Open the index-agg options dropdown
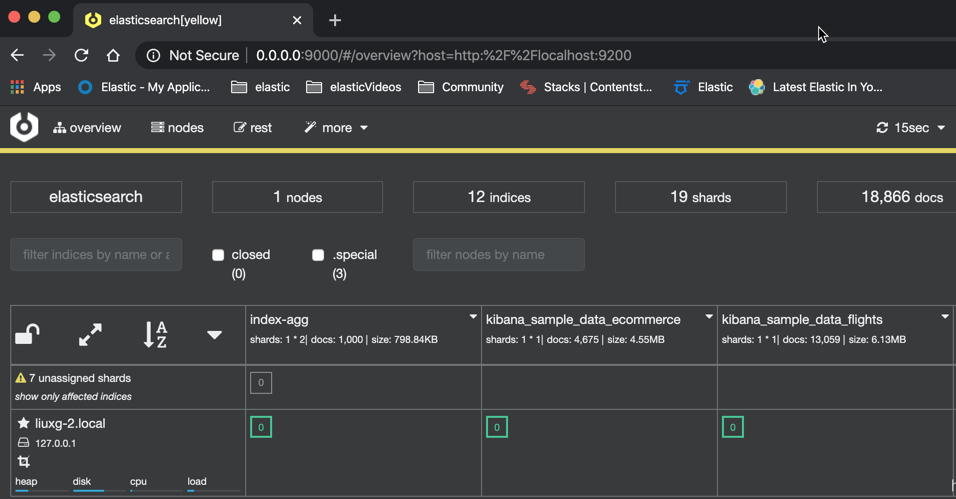956x499 pixels. [473, 317]
